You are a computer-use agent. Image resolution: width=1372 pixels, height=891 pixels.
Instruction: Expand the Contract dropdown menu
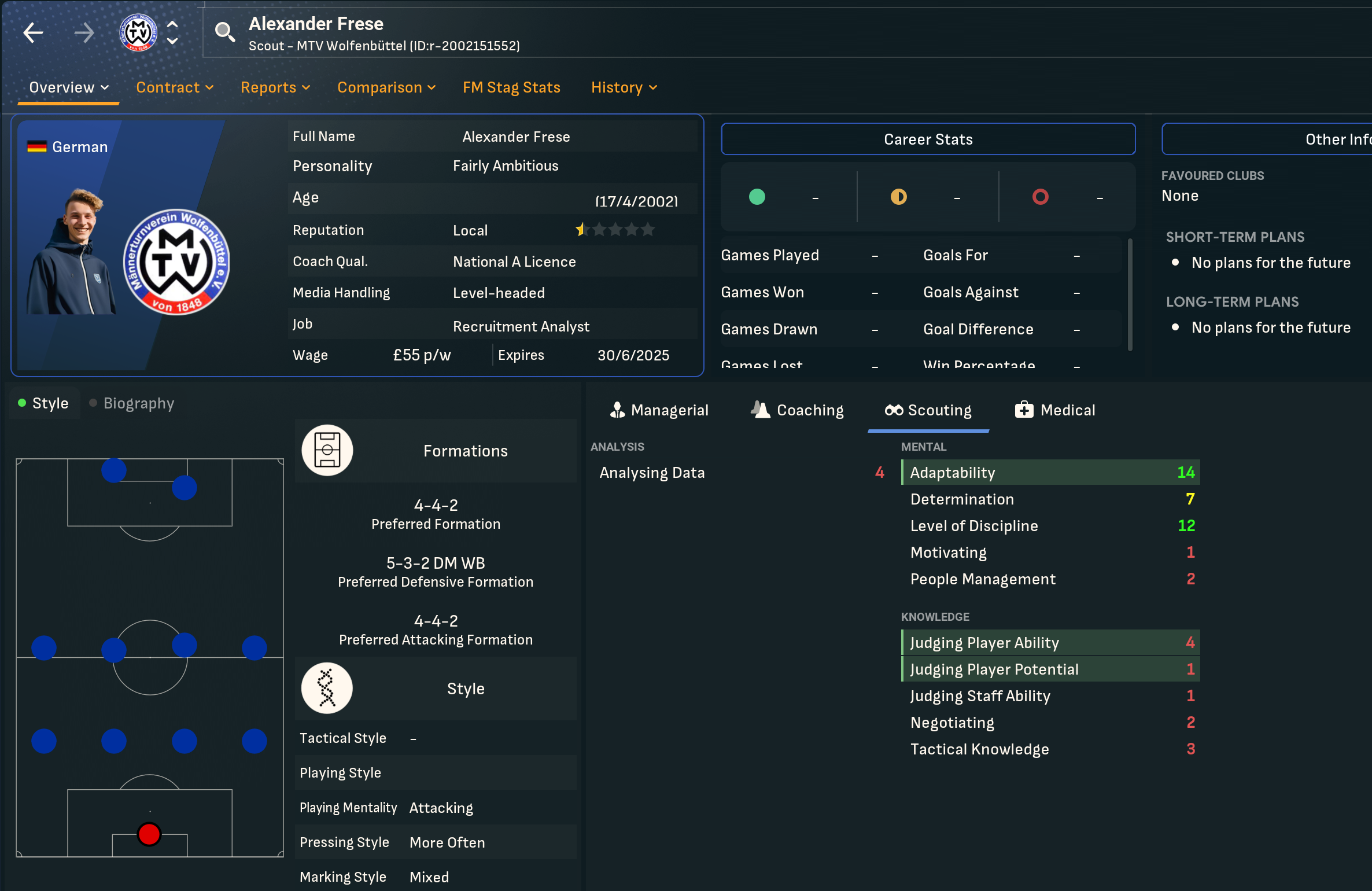point(175,87)
